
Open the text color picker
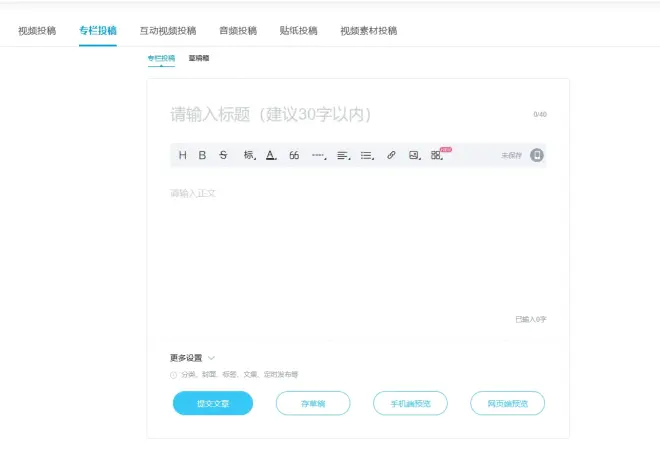271,155
